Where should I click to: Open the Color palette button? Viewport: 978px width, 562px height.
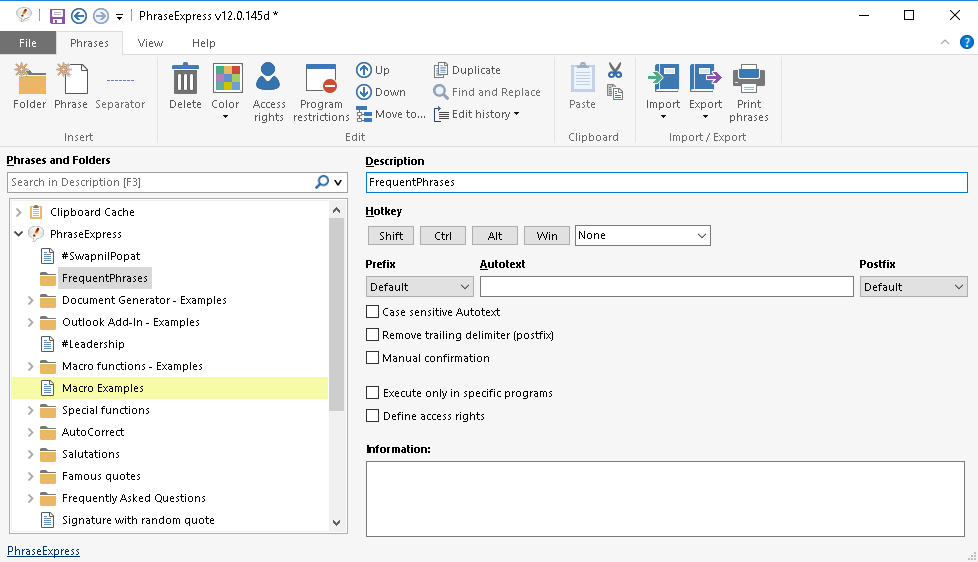coord(225,91)
